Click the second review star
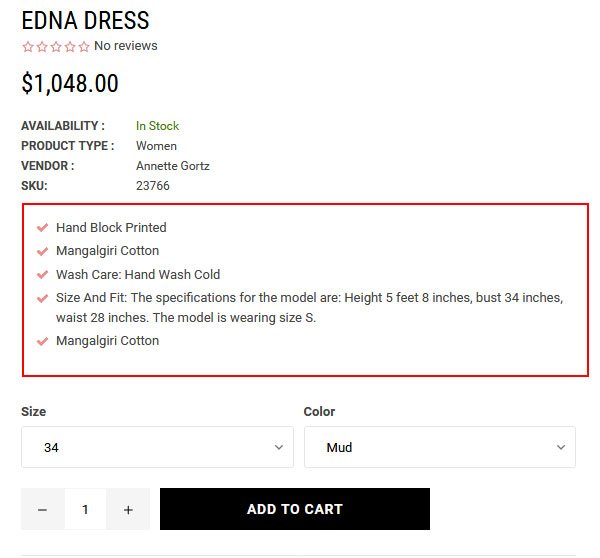Screen dimensions: 600x558 click(42, 46)
